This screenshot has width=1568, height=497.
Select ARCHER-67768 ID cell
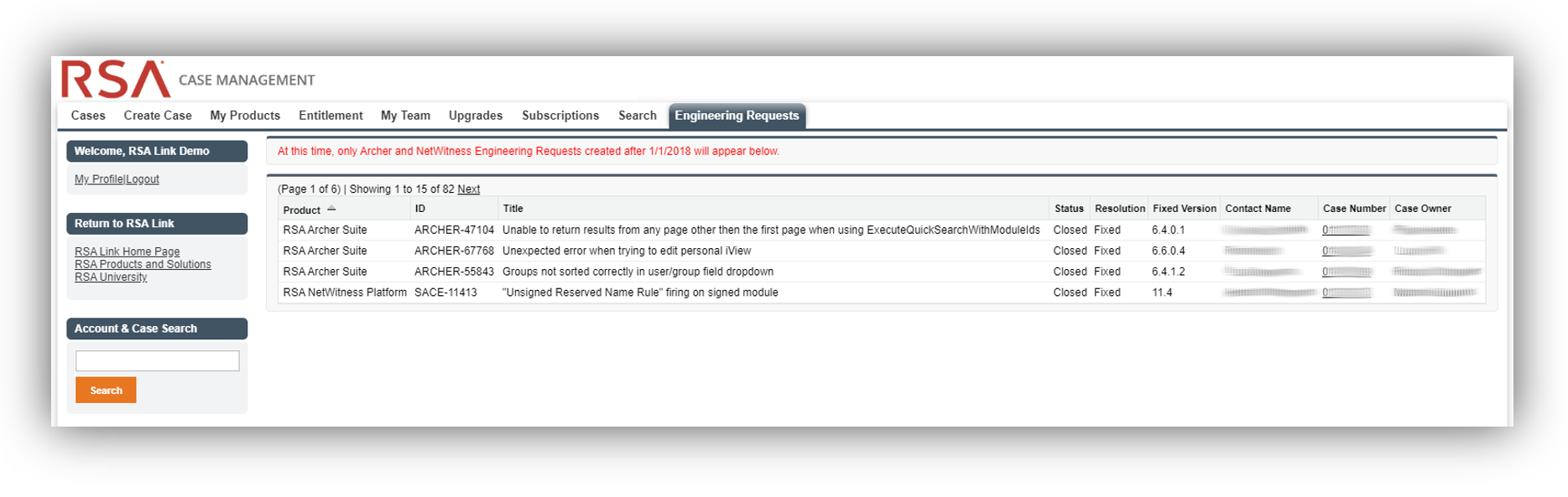(x=454, y=251)
